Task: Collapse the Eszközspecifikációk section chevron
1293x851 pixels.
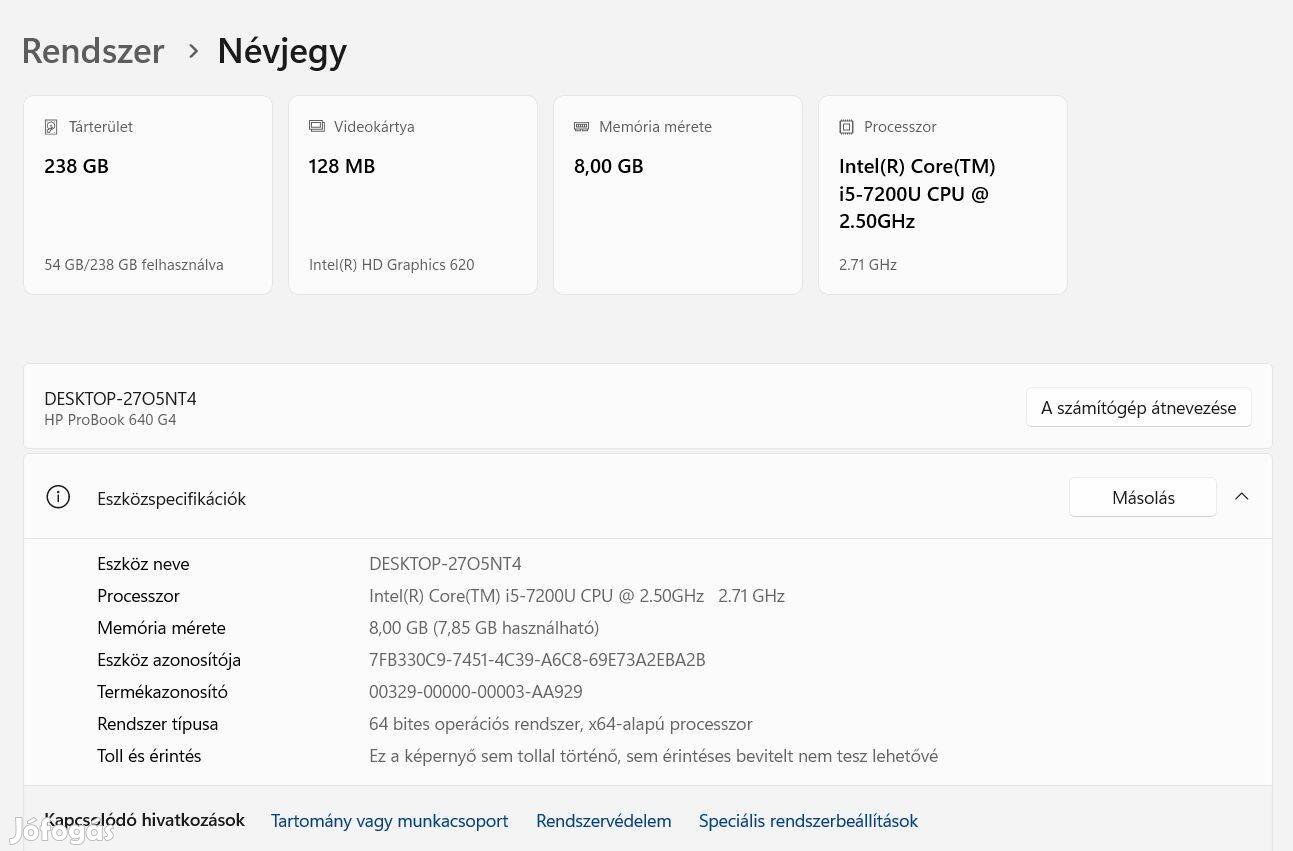Action: [1241, 497]
